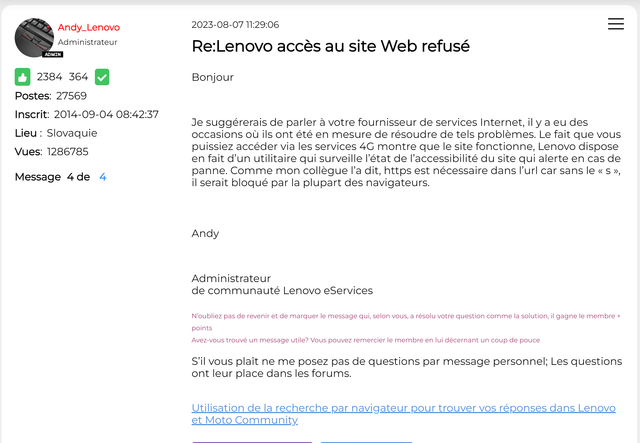640x443 pixels.
Task: Click the green checkmark solutions icon
Action: pos(102,77)
